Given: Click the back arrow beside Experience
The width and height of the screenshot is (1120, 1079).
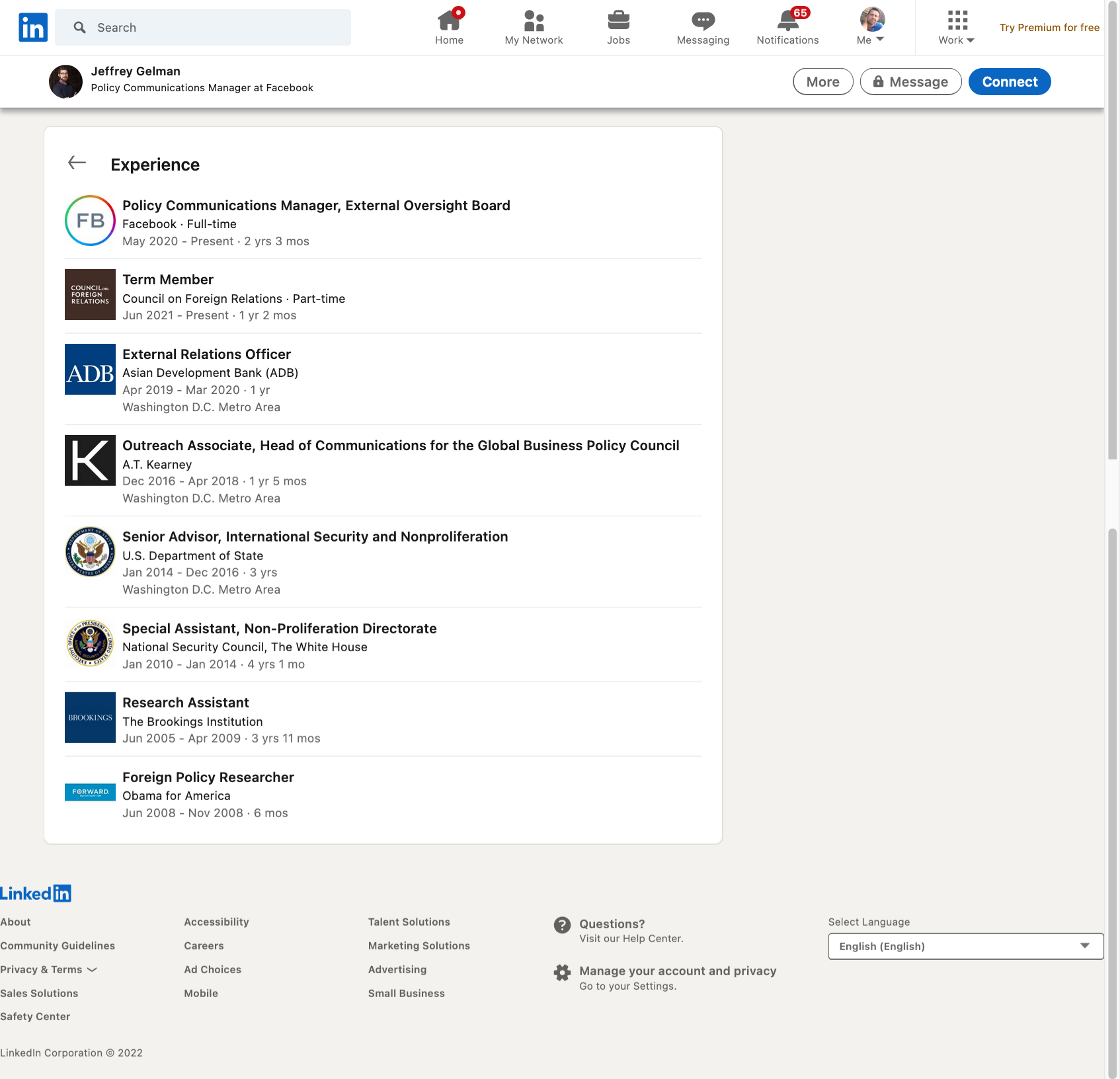Looking at the screenshot, I should [x=77, y=163].
